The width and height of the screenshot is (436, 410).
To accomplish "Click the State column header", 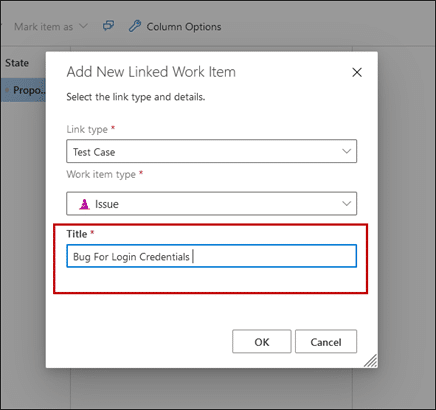I will (x=17, y=63).
